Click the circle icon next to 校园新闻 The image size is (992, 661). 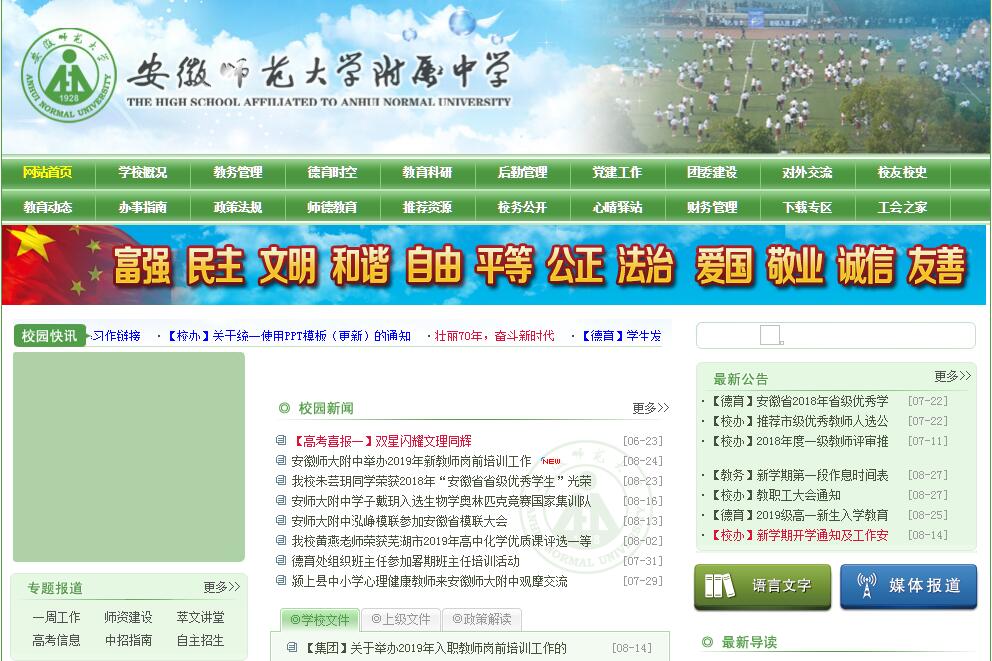point(285,408)
